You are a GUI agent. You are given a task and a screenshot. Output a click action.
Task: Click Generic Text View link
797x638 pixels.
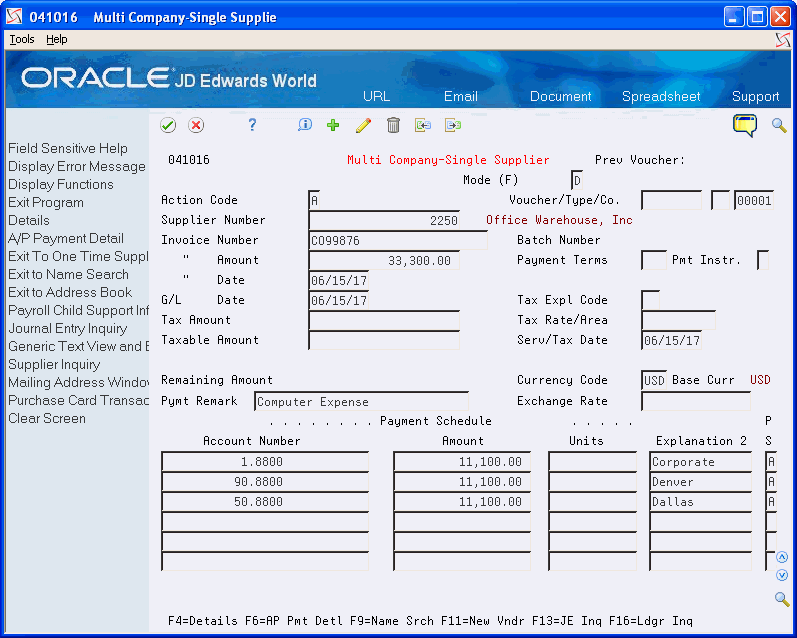78,346
